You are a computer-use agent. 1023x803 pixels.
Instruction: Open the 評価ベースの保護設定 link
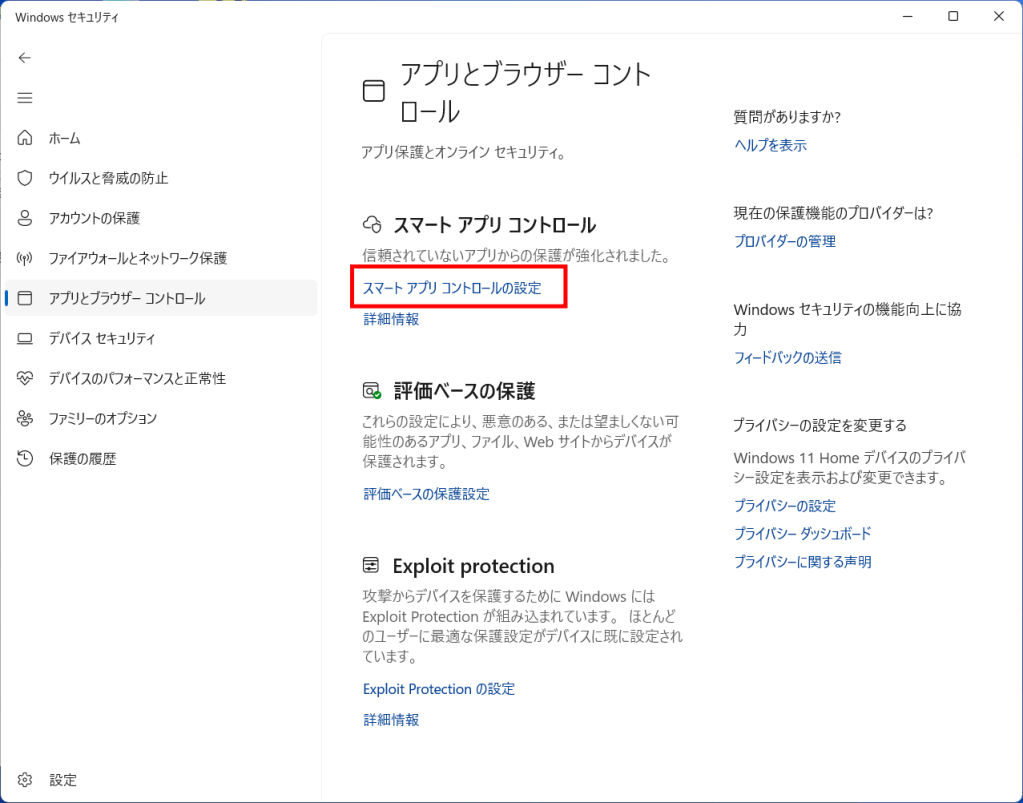(x=426, y=493)
